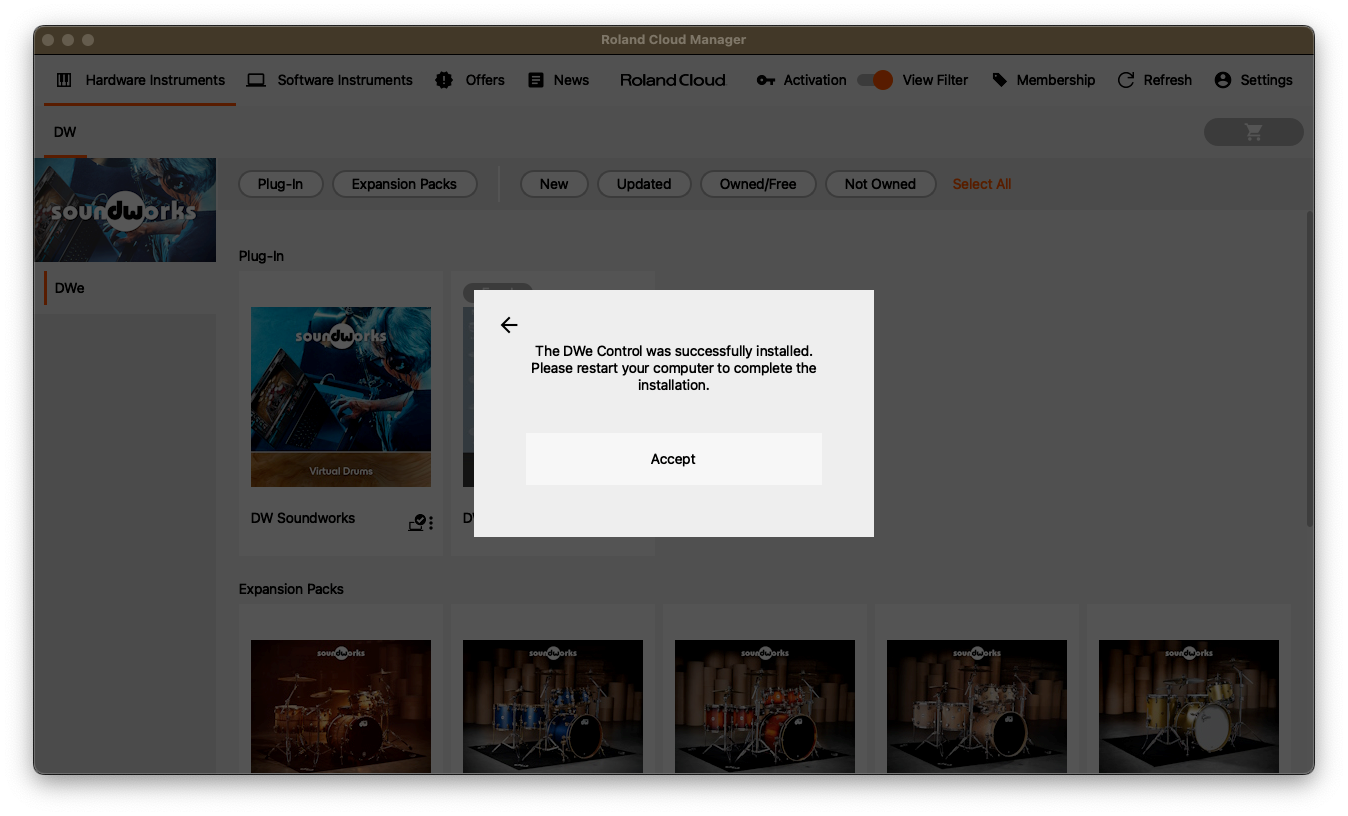The width and height of the screenshot is (1348, 816).
Task: Click the Refresh circular arrow icon
Action: (1126, 80)
